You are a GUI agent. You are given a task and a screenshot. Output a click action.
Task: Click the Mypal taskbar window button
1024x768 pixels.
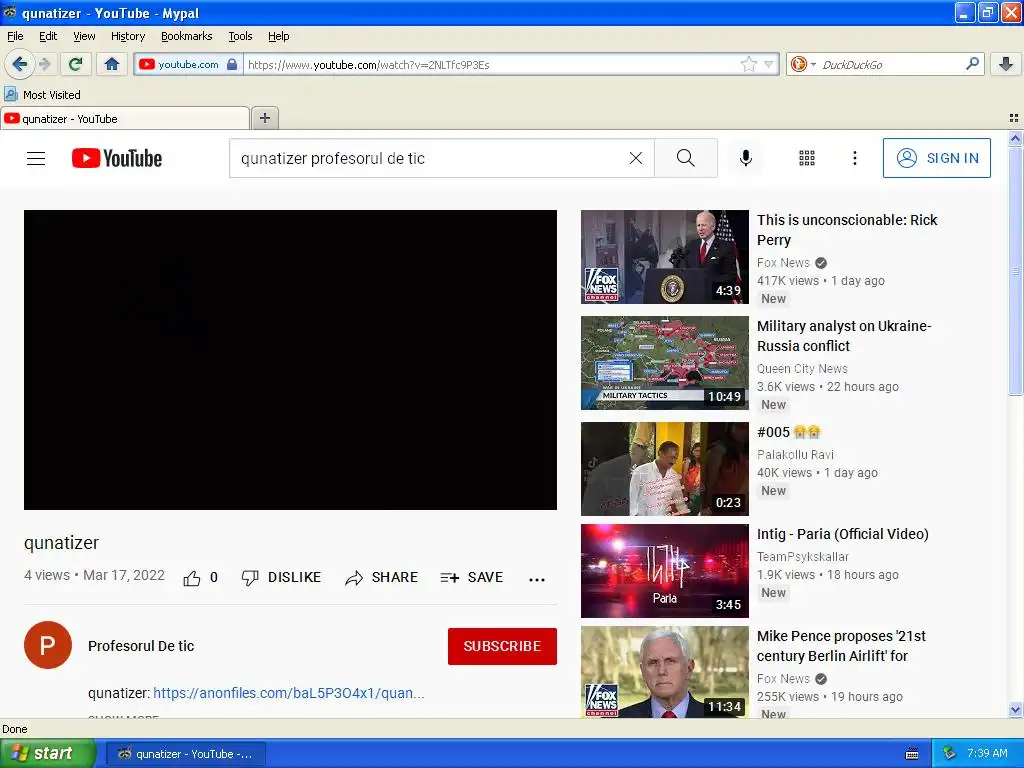[185, 754]
